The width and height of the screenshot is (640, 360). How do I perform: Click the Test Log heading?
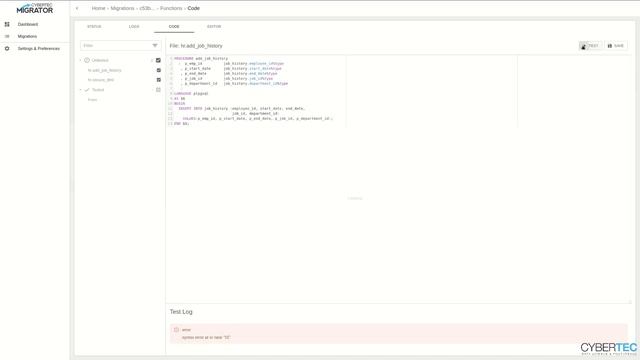tap(181, 312)
